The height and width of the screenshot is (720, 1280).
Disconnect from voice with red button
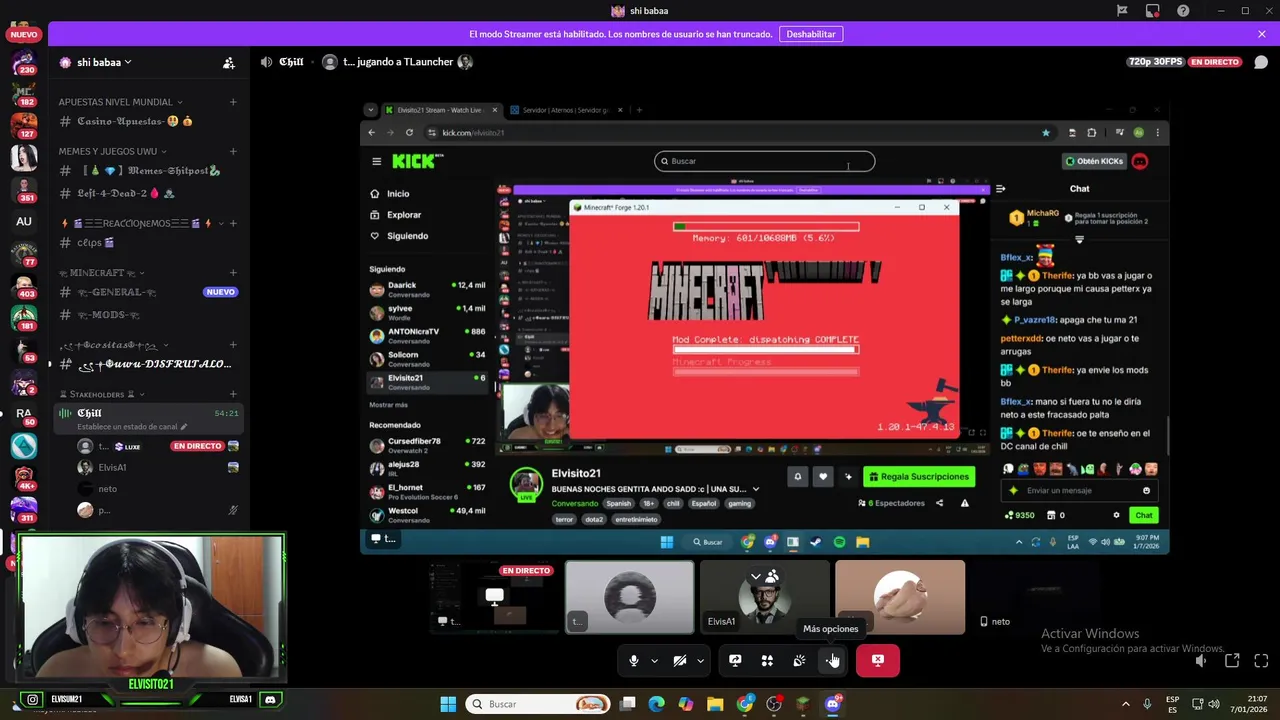878,660
